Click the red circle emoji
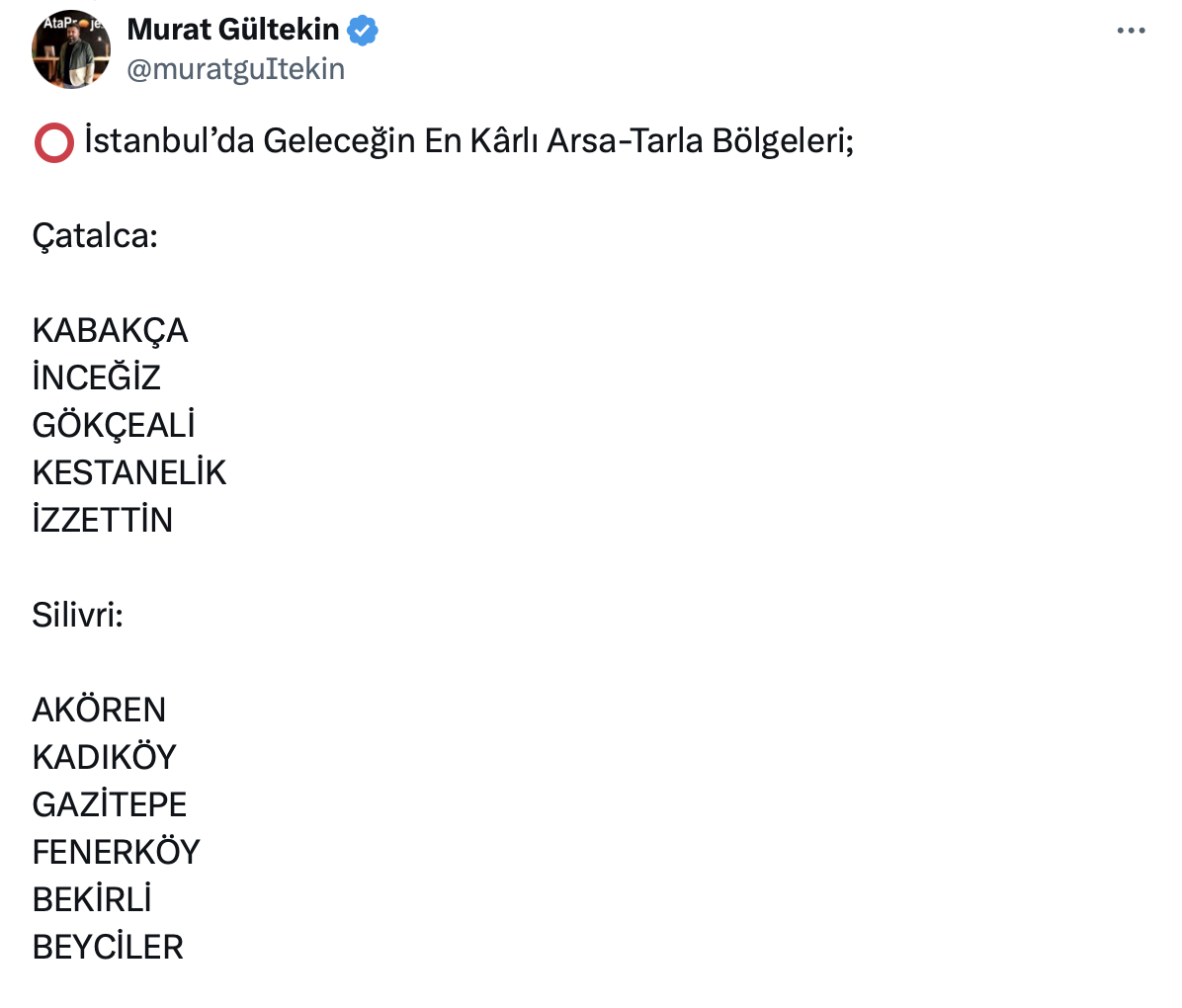1182x1008 pixels. [x=53, y=143]
